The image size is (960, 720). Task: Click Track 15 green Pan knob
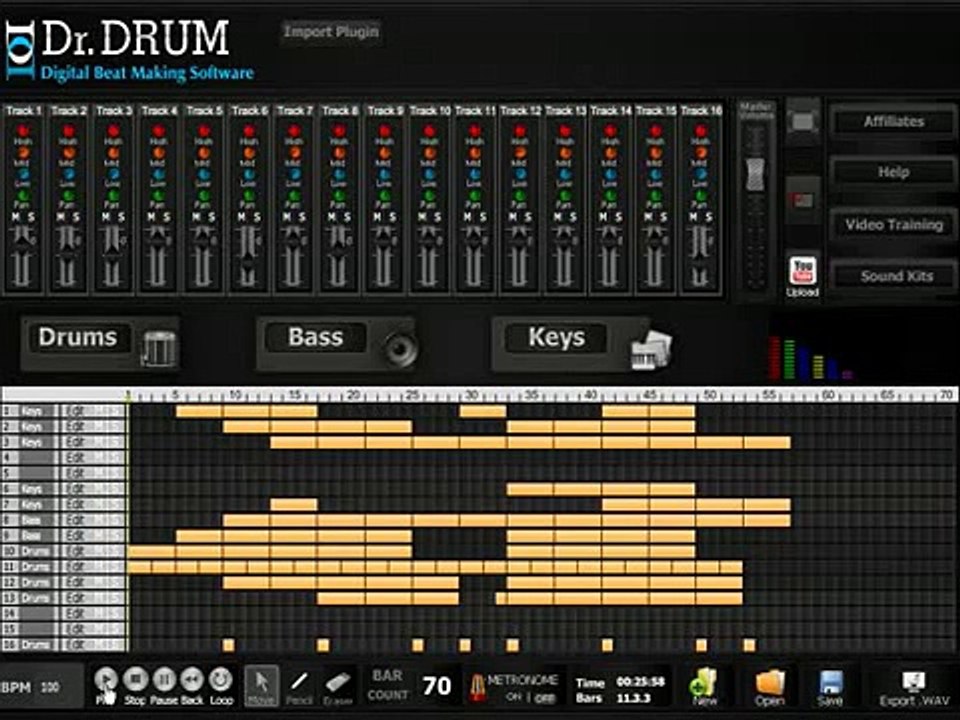point(655,197)
